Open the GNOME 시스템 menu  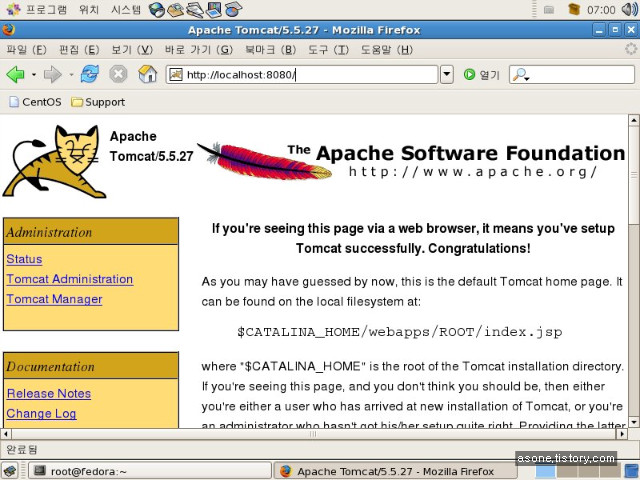(x=126, y=9)
